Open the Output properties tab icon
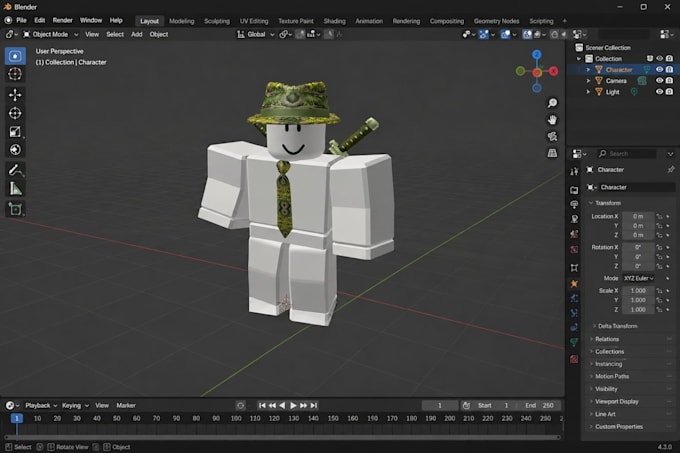Image resolution: width=680 pixels, height=453 pixels. click(574, 205)
